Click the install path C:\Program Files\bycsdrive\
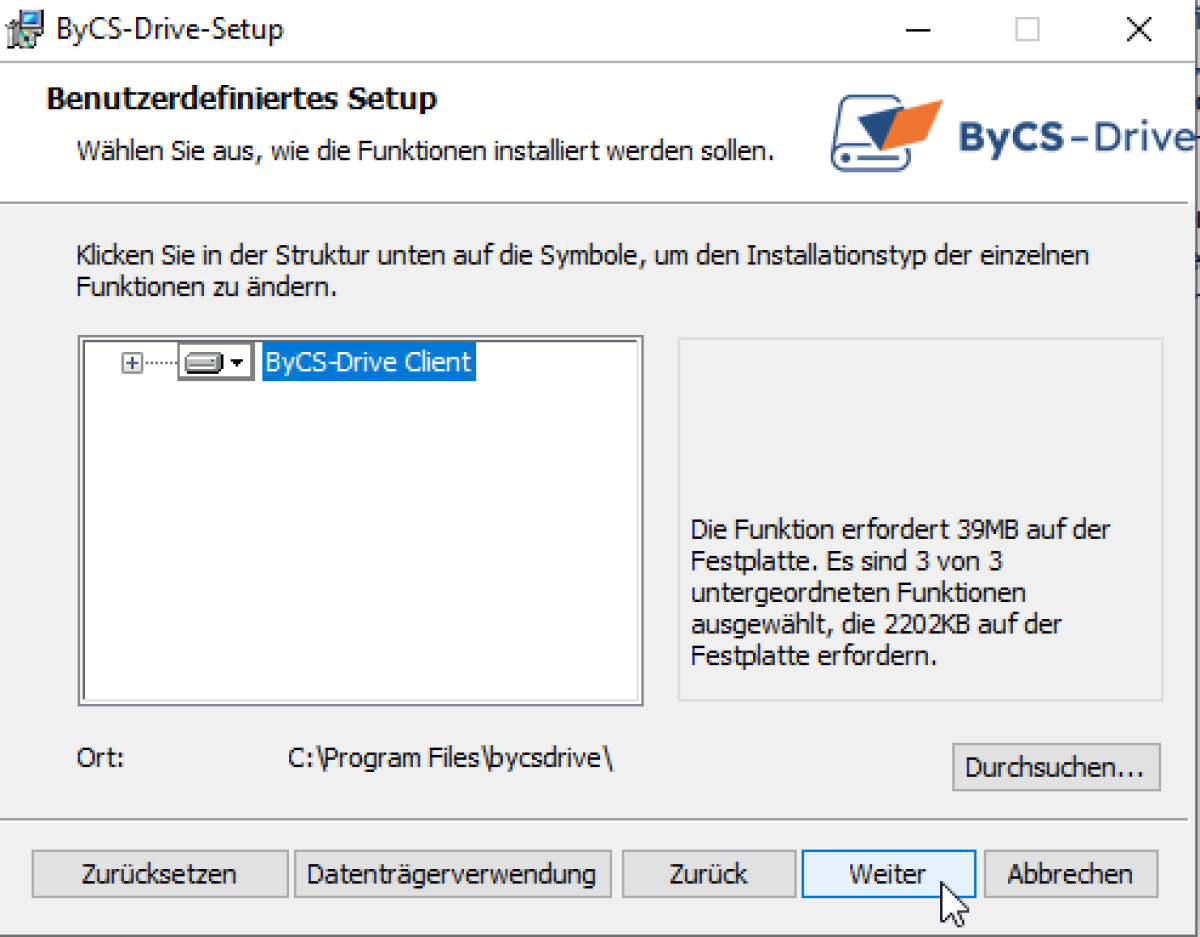1200x937 pixels. coord(450,758)
